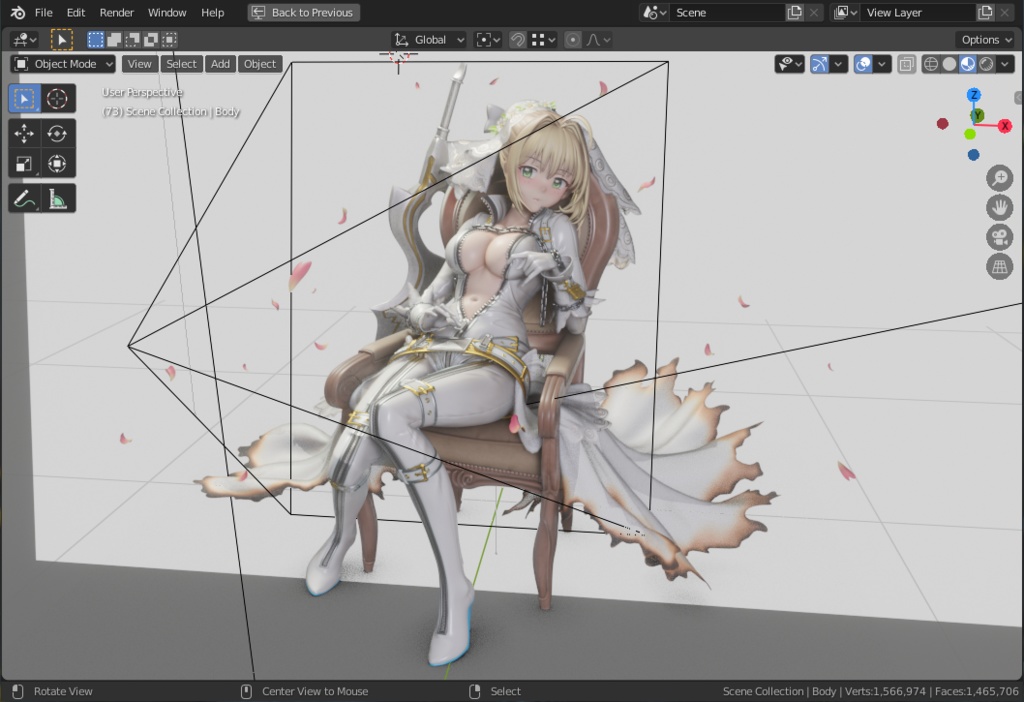Screen dimensions: 1024x702
Task: Activate the Measure tool
Action: (x=57, y=197)
